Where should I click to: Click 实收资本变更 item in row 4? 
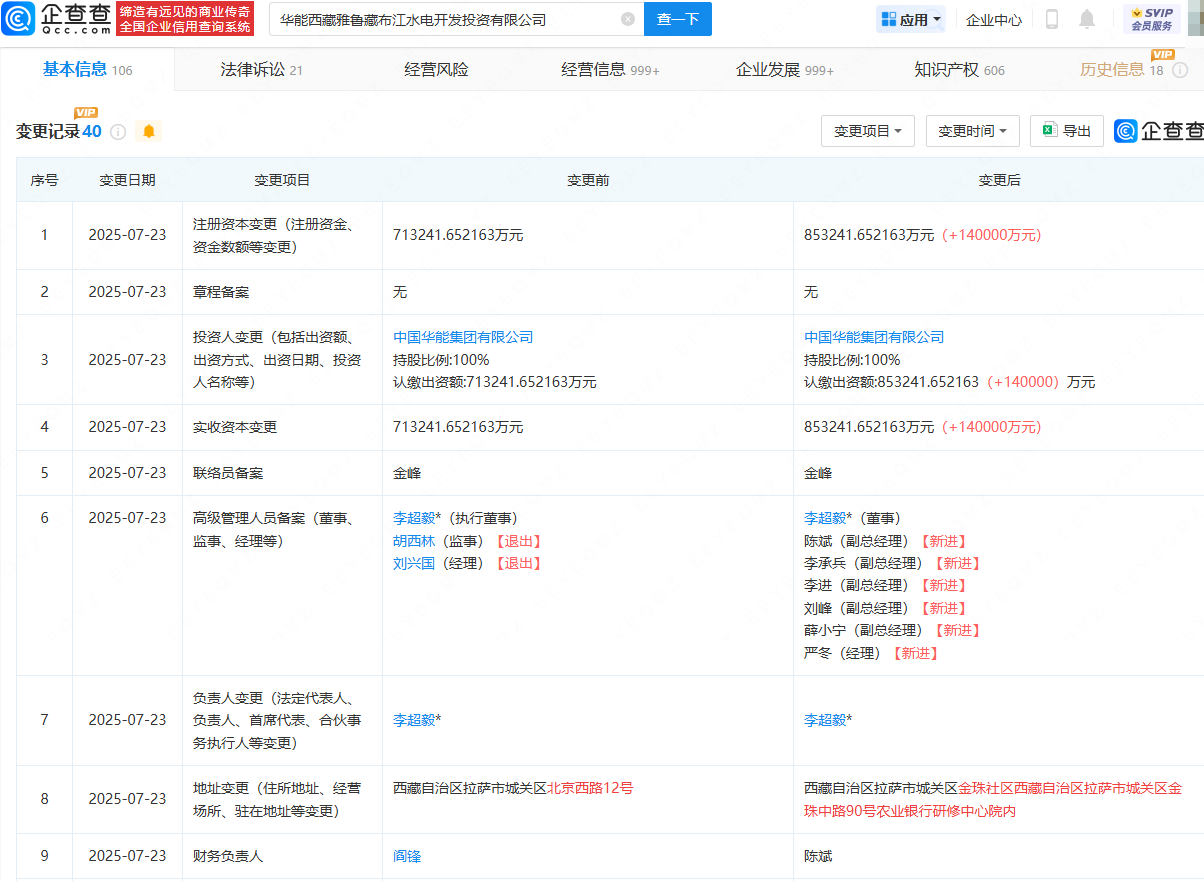235,427
